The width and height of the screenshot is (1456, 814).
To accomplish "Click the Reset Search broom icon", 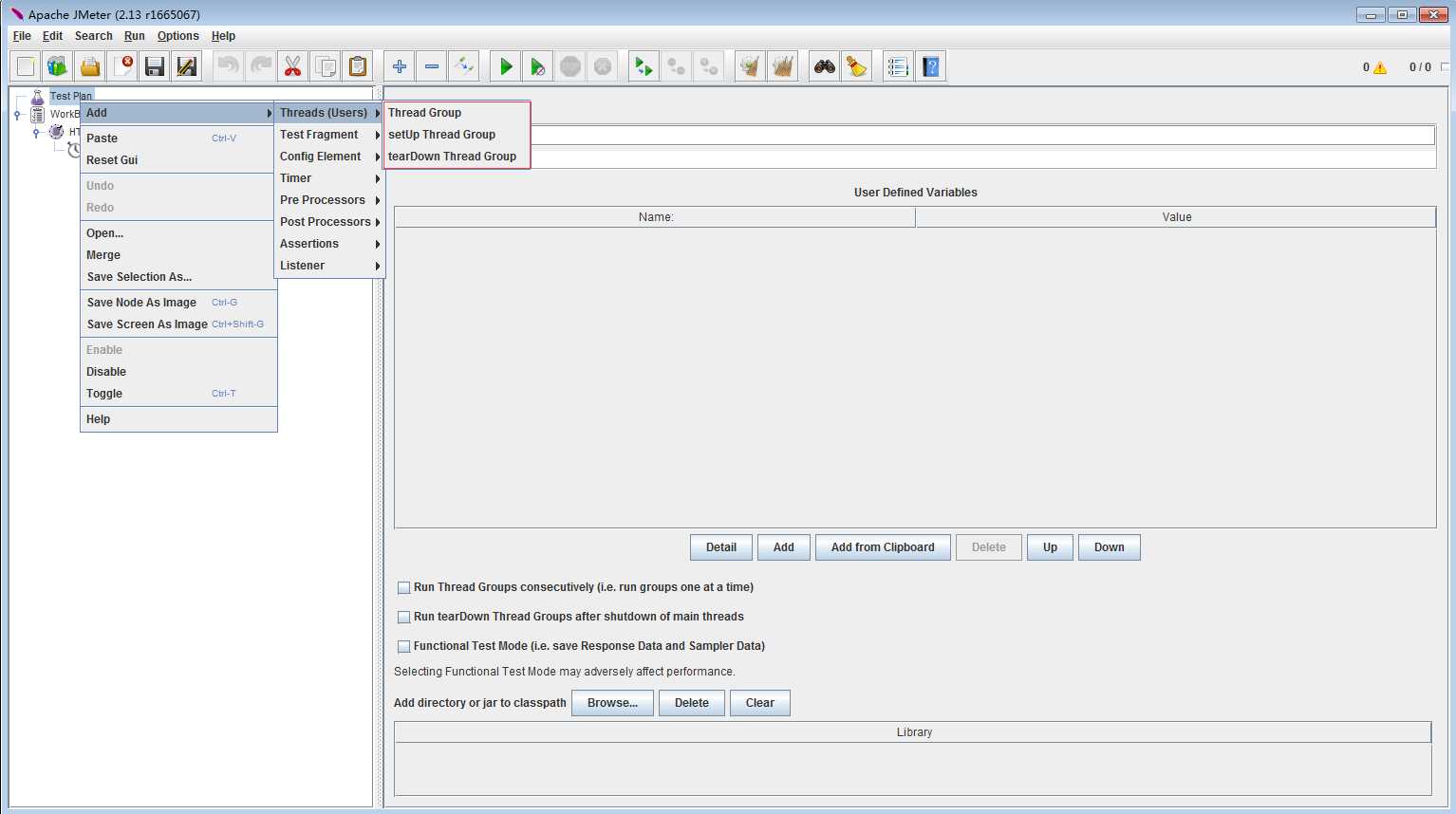I will tap(857, 66).
